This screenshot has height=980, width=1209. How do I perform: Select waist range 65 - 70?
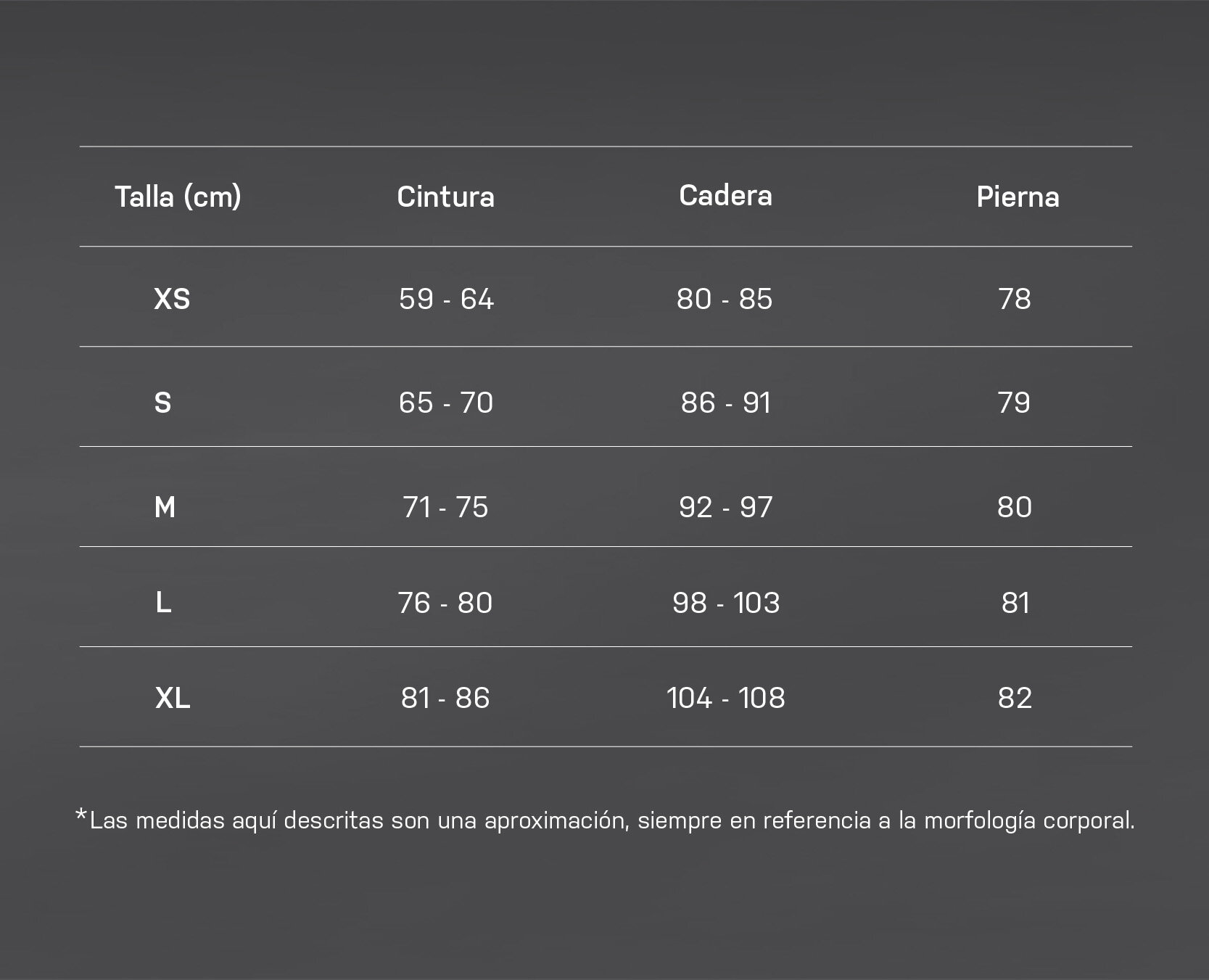(445, 403)
